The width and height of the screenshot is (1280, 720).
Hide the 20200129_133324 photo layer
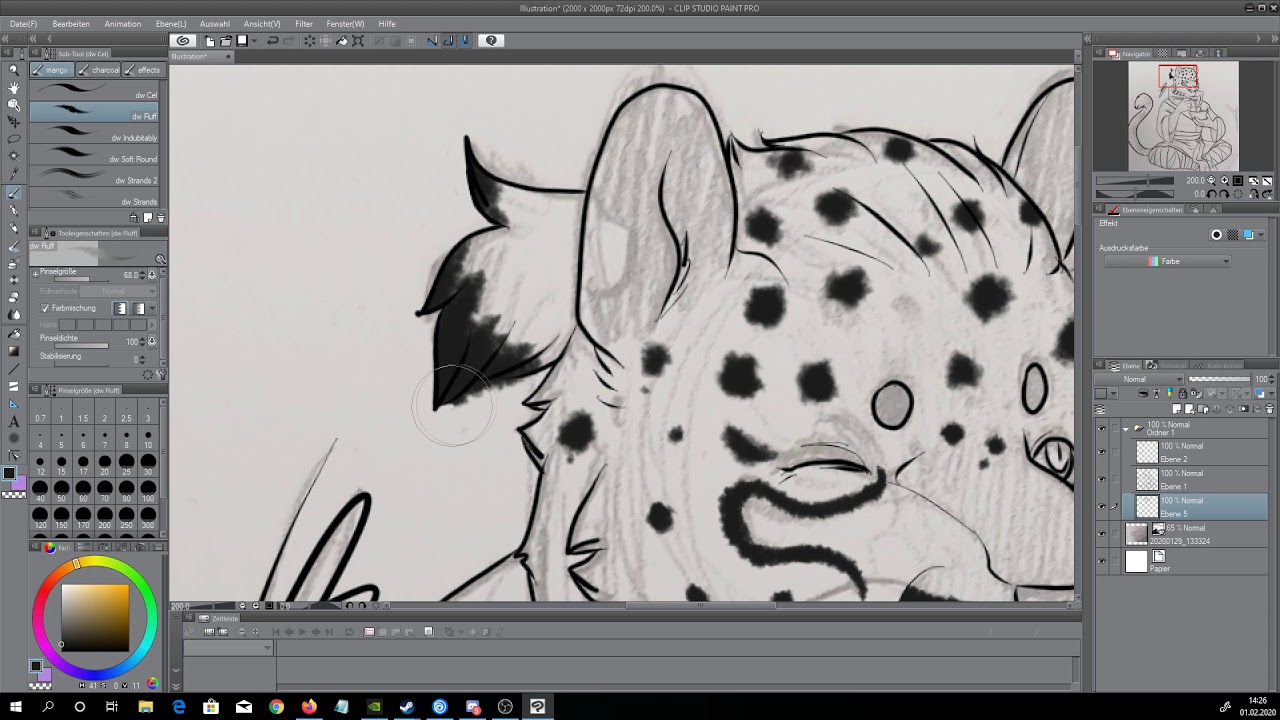[x=1102, y=534]
